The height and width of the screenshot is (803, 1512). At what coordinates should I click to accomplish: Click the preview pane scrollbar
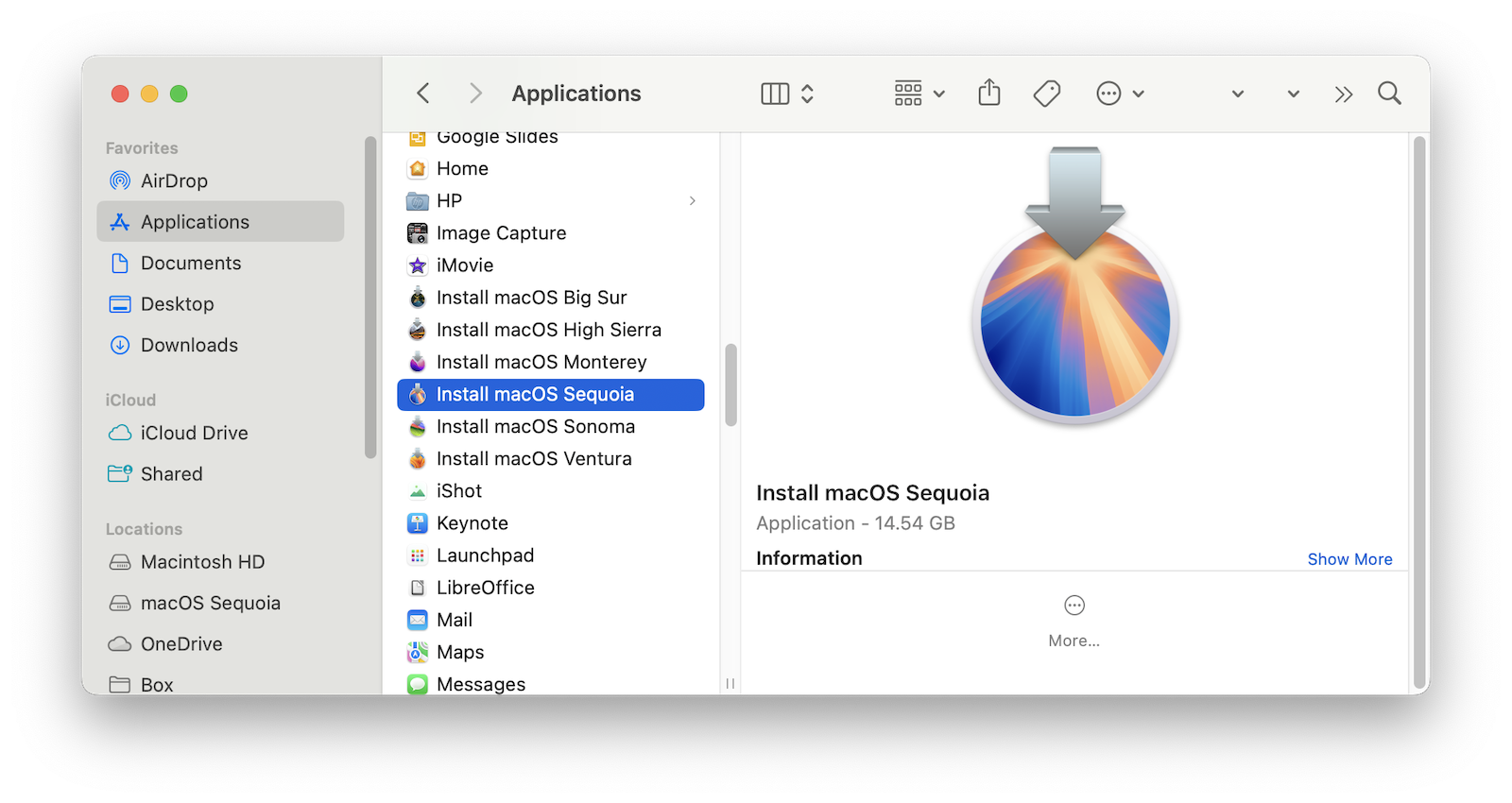pos(1419,414)
